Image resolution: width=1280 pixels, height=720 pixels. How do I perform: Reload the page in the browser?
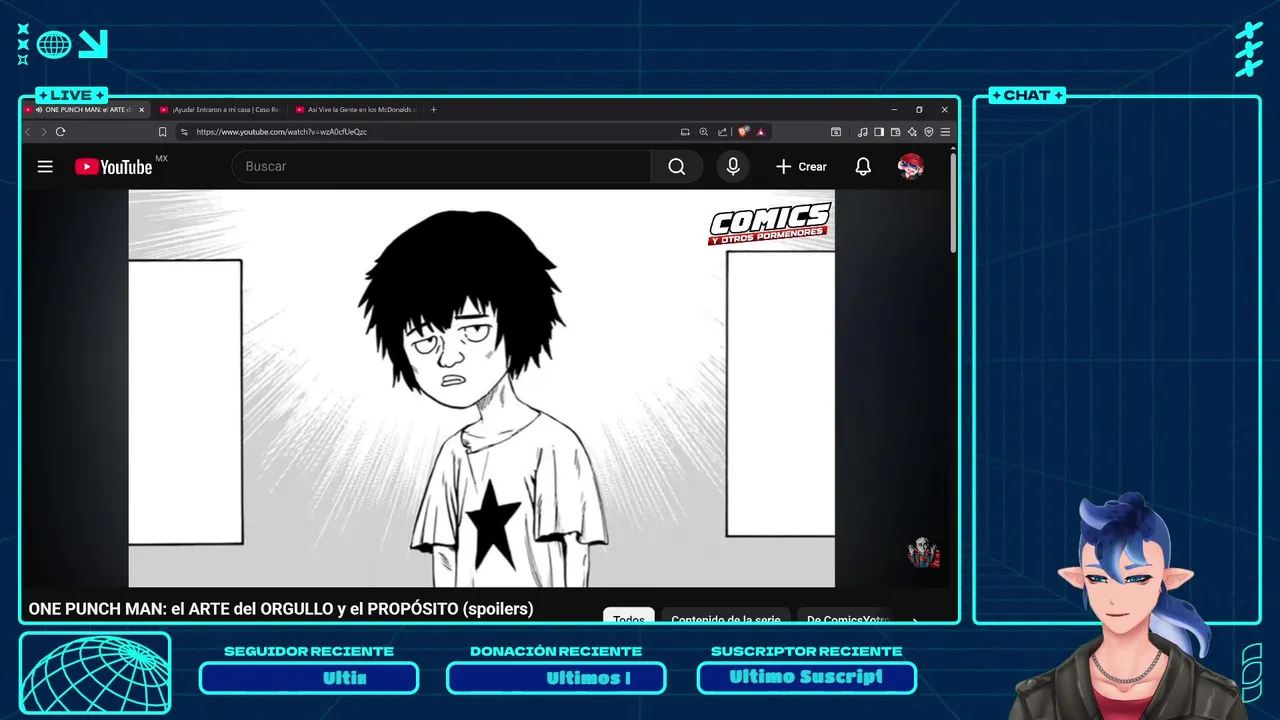(61, 132)
